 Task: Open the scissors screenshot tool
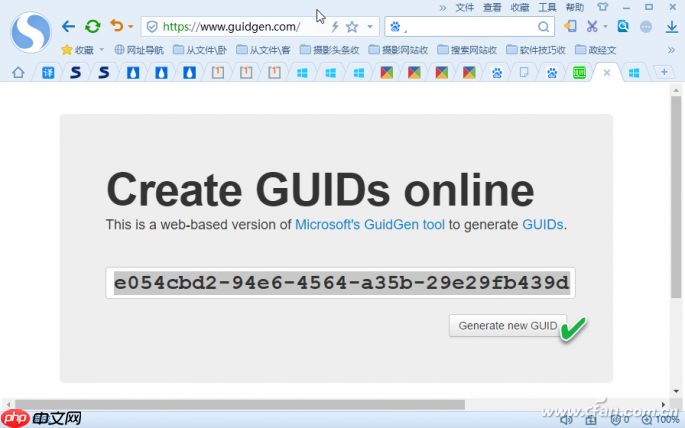coord(593,26)
